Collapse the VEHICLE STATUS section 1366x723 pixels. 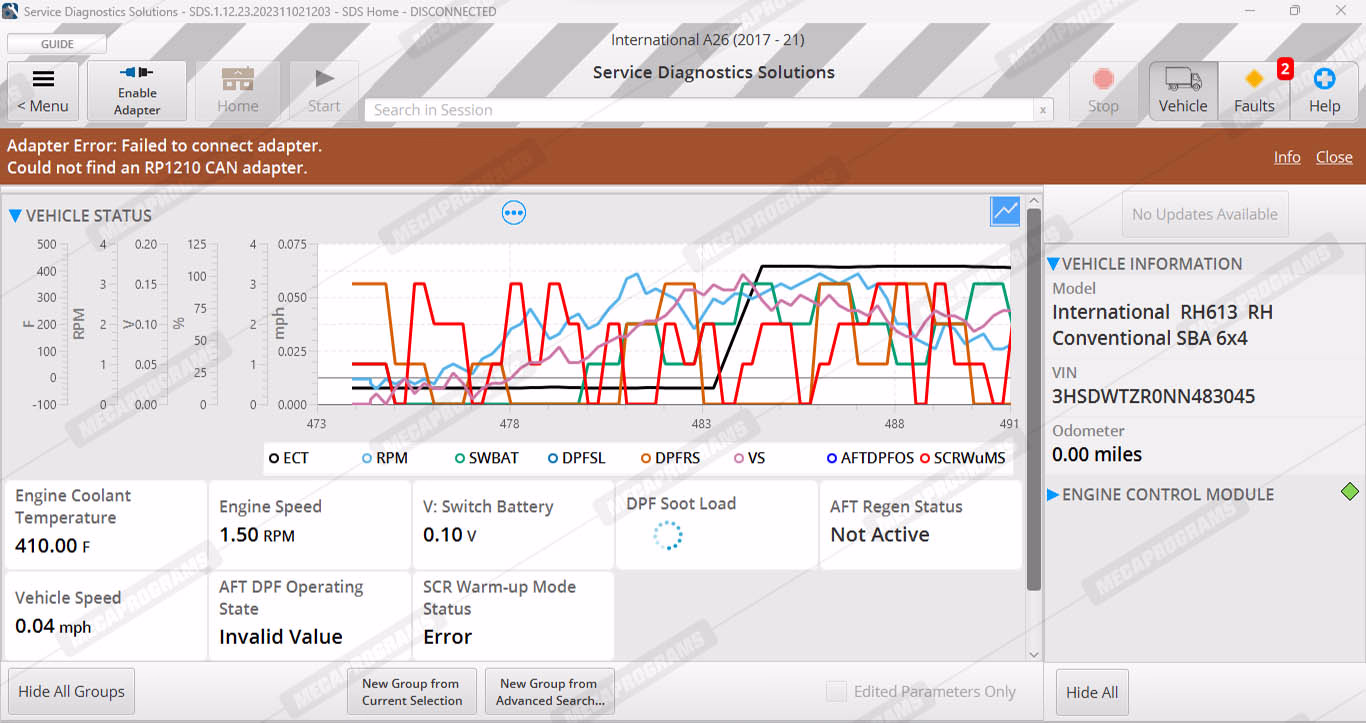pyautogui.click(x=15, y=215)
